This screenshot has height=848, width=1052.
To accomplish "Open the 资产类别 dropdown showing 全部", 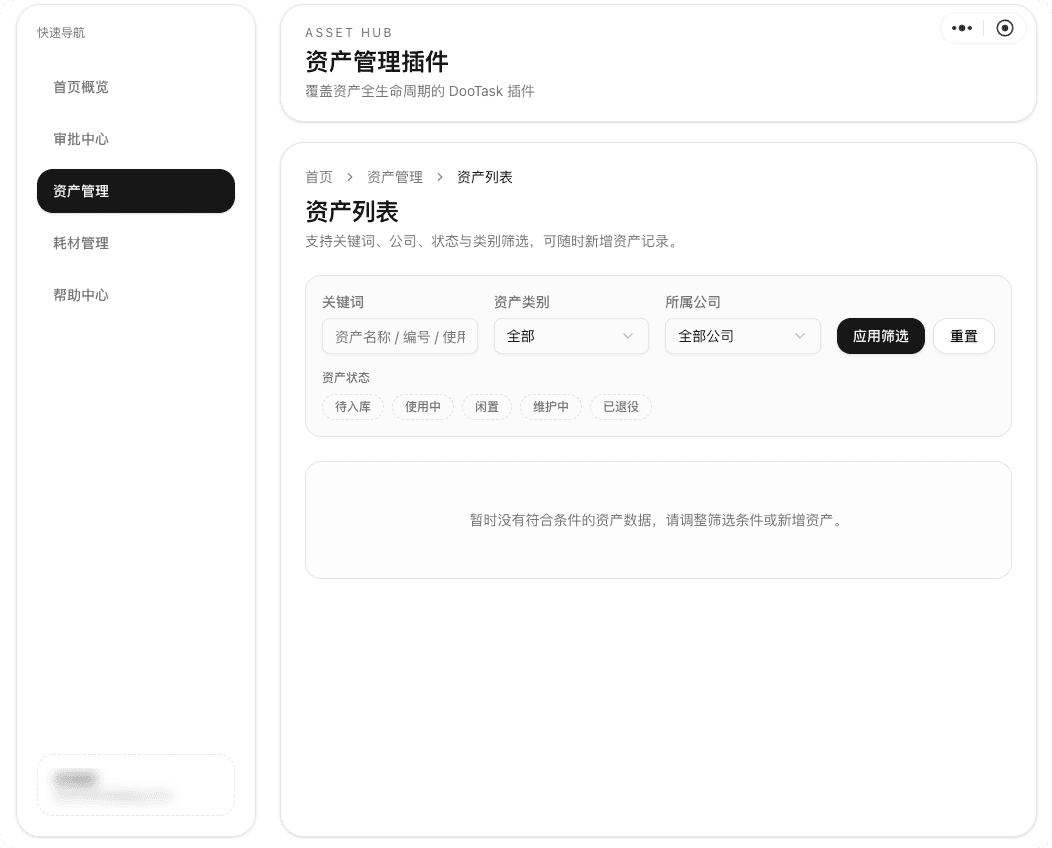I will (x=570, y=336).
